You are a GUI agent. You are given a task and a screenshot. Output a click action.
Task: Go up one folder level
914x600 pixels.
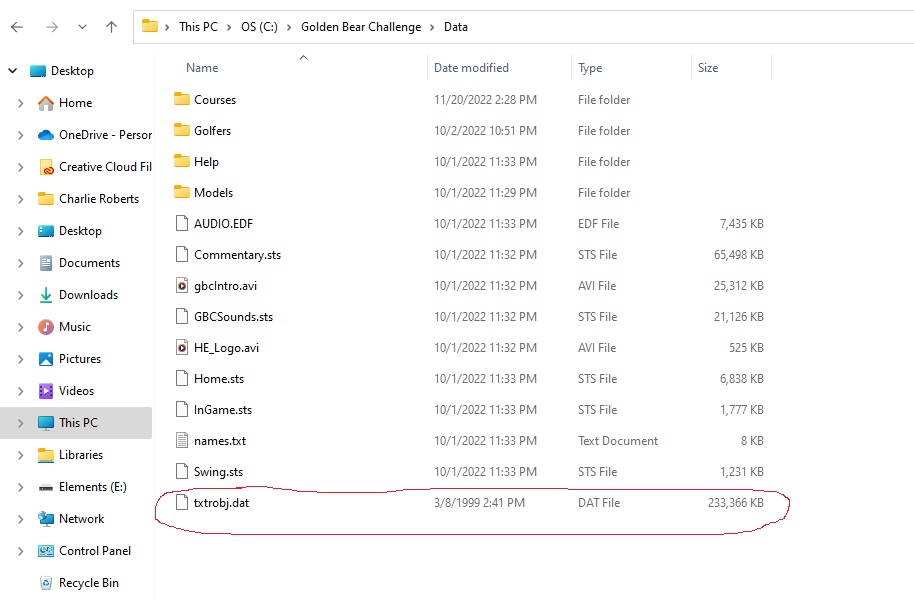coord(111,27)
